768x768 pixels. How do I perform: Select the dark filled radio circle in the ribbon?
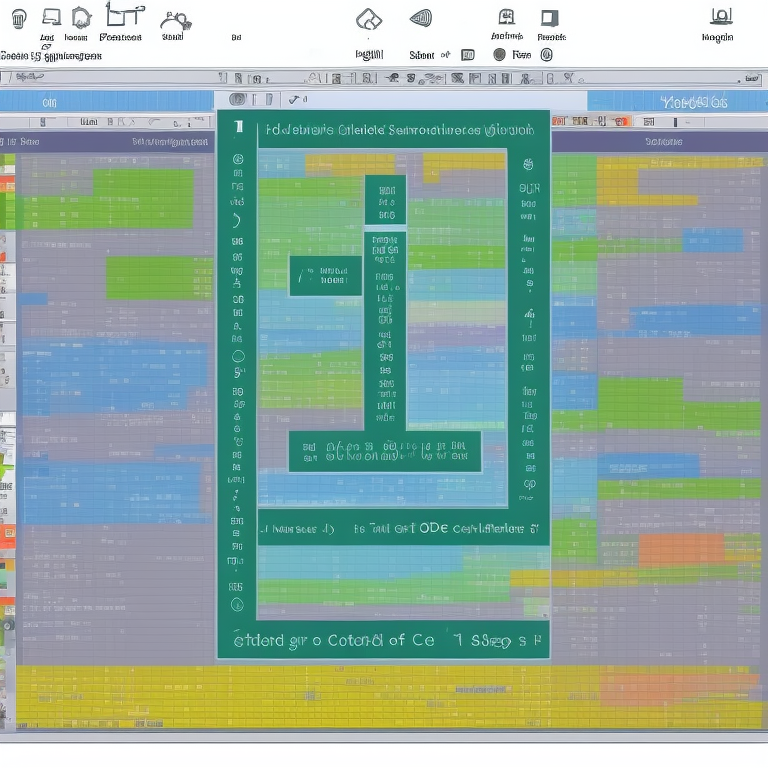point(499,55)
